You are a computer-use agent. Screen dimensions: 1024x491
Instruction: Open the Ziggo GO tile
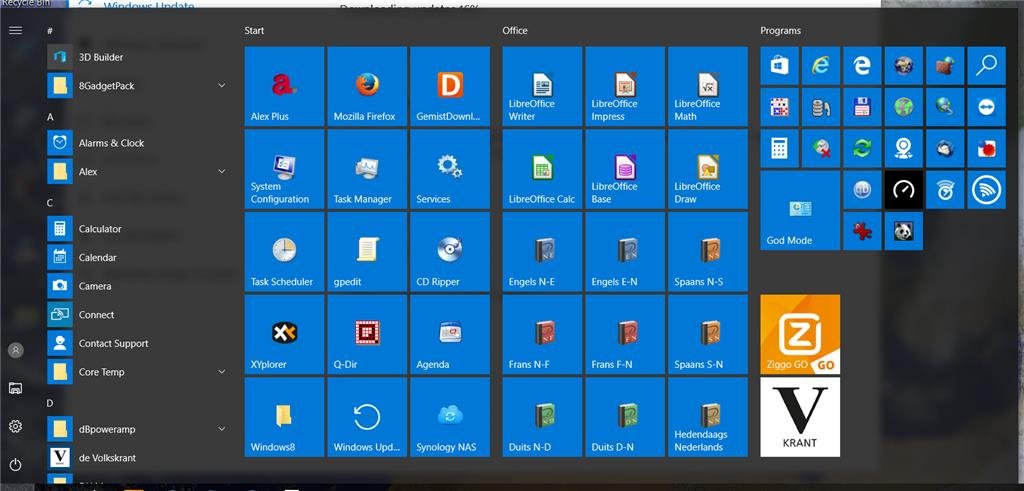click(800, 334)
